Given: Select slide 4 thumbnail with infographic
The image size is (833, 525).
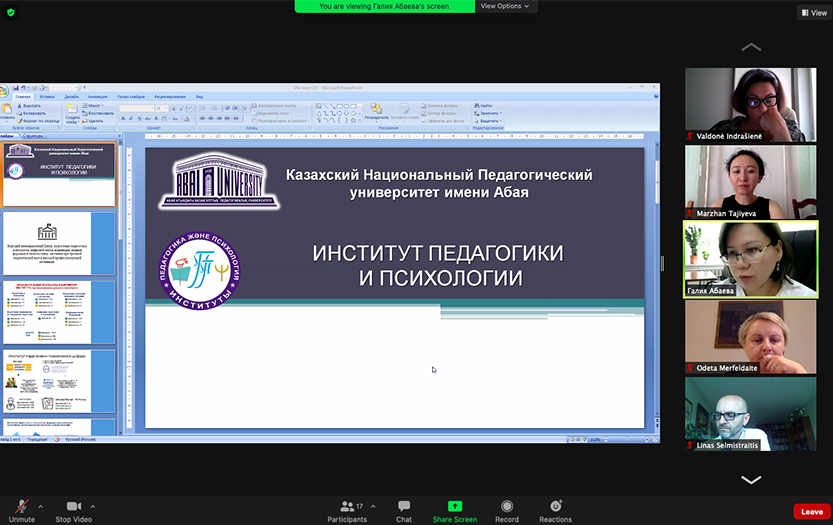Looking at the screenshot, I should point(58,381).
